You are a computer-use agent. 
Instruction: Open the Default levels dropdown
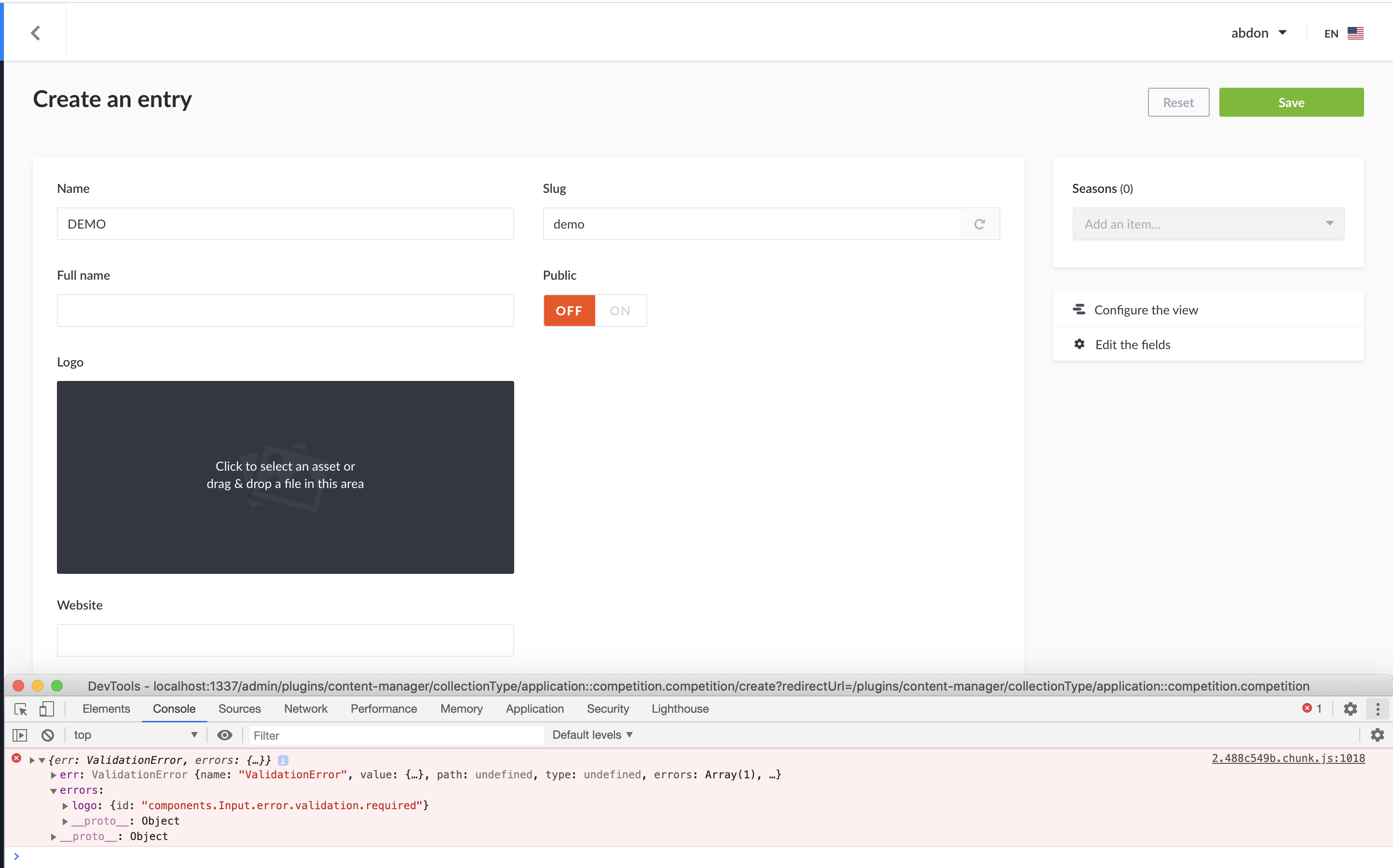pyautogui.click(x=591, y=735)
